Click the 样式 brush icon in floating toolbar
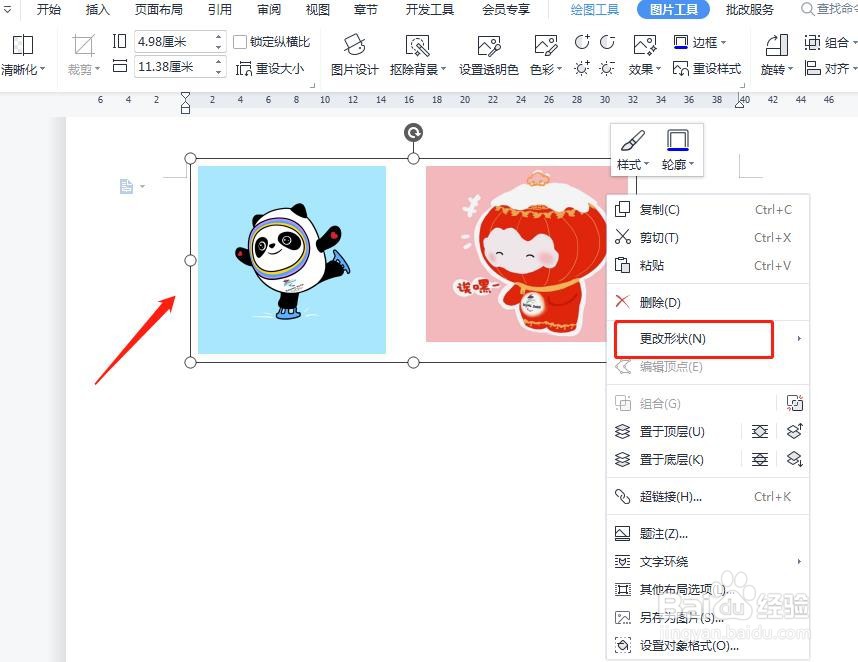Screen dimensions: 858x662 pyautogui.click(x=633, y=141)
